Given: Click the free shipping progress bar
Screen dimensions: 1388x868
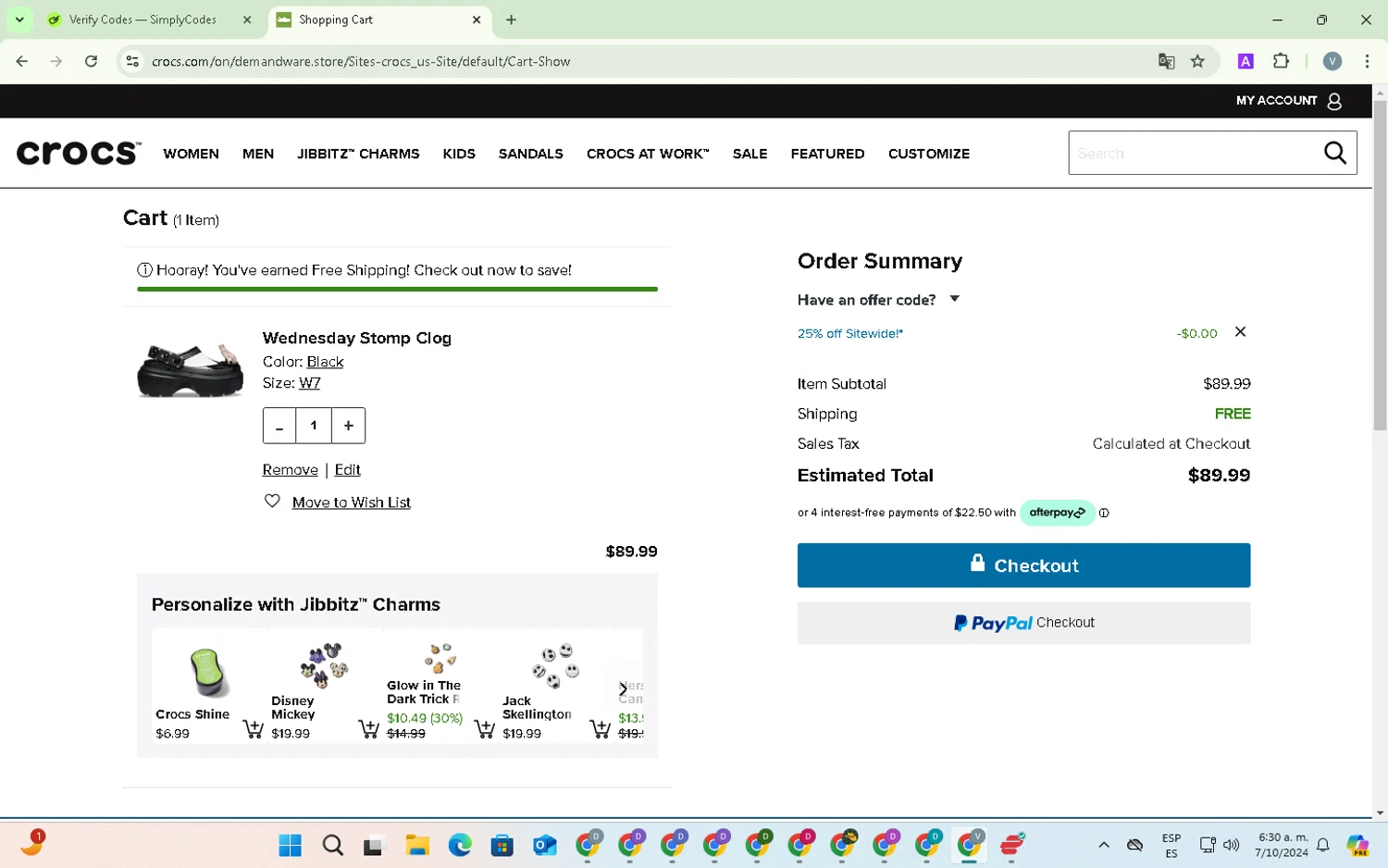Looking at the screenshot, I should click(x=397, y=290).
